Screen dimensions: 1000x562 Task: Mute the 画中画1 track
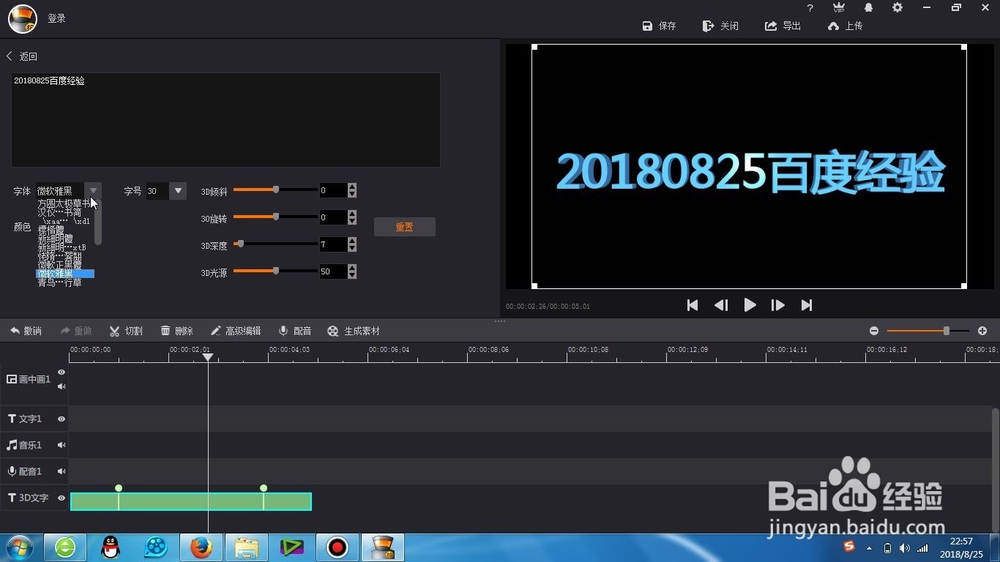click(x=61, y=387)
